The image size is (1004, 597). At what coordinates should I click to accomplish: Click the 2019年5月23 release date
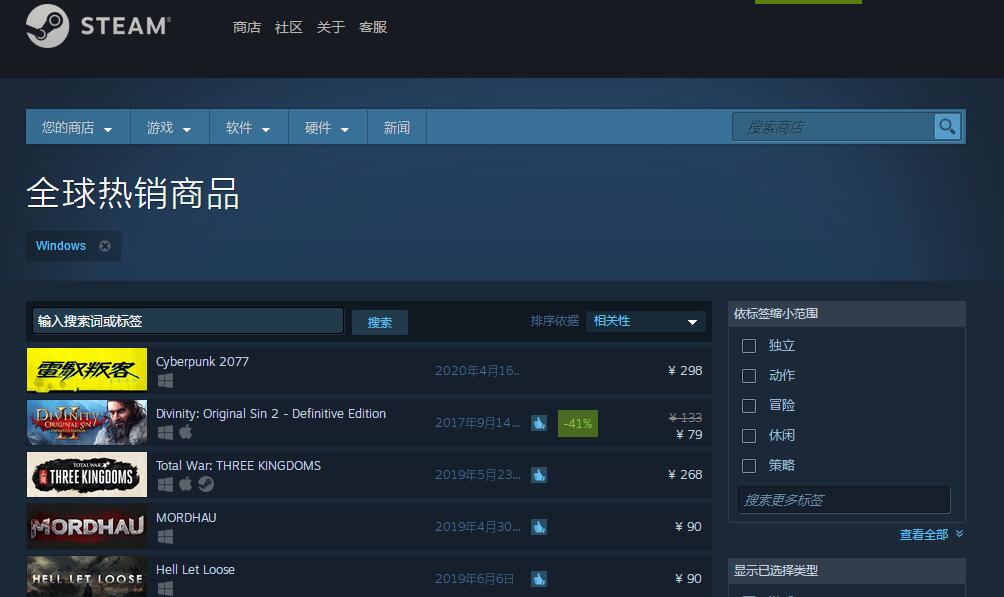478,475
